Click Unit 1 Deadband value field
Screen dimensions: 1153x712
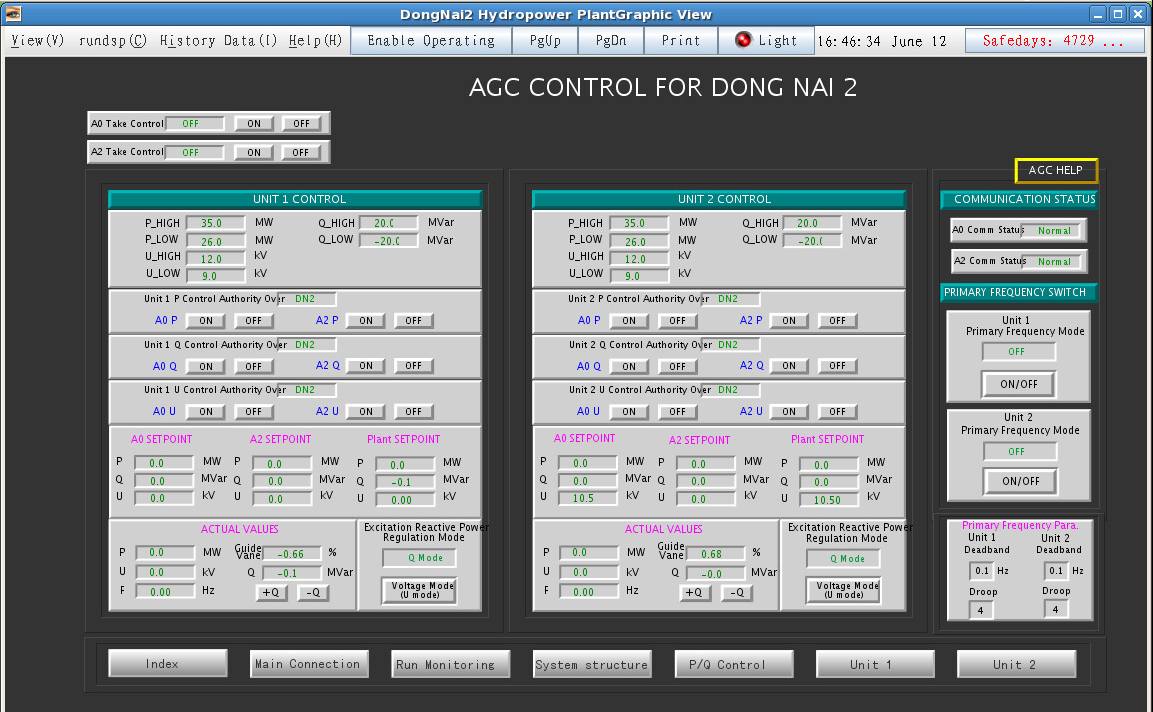(x=981, y=571)
